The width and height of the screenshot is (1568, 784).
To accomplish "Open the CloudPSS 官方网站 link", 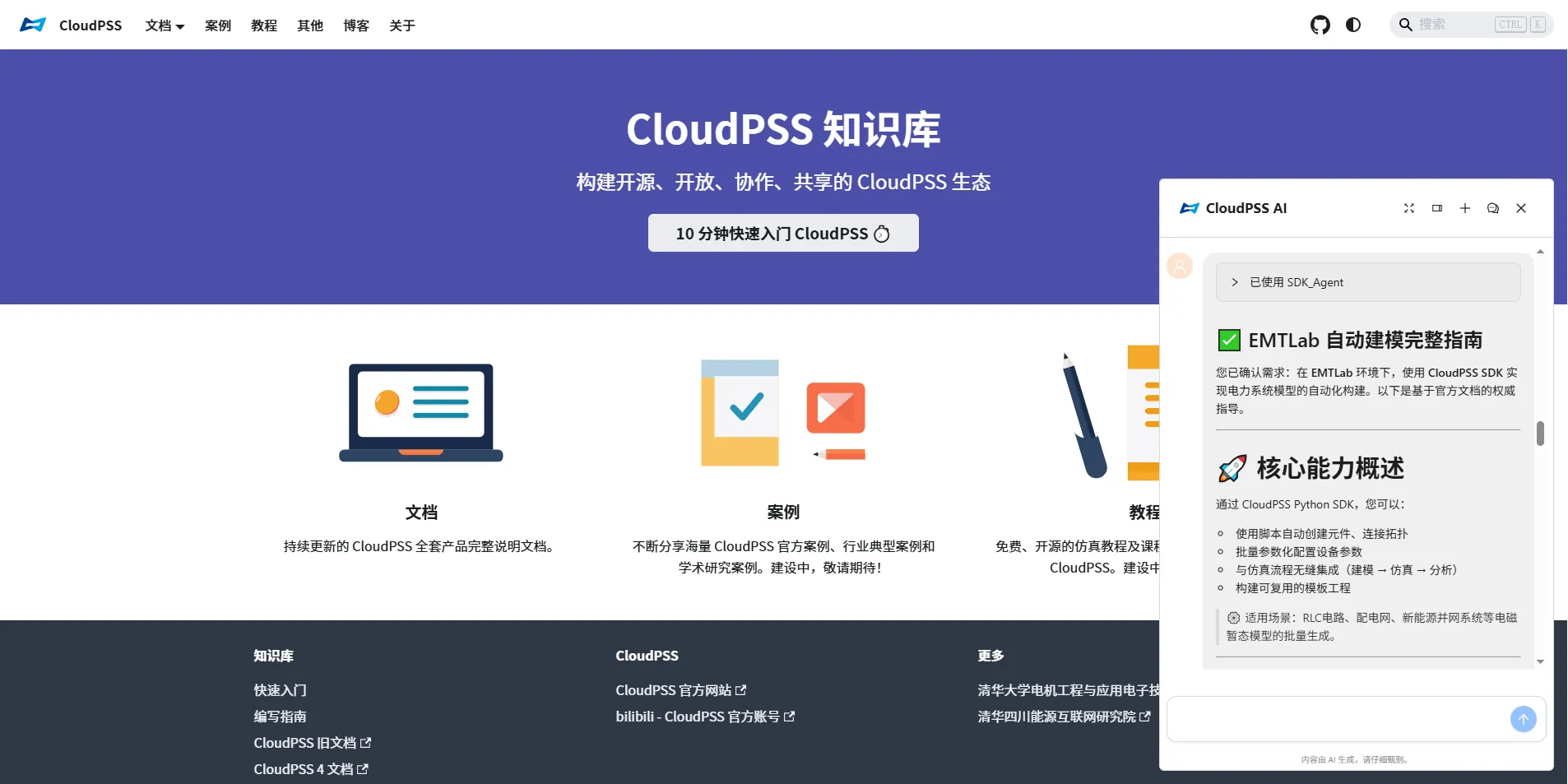I will tap(680, 689).
